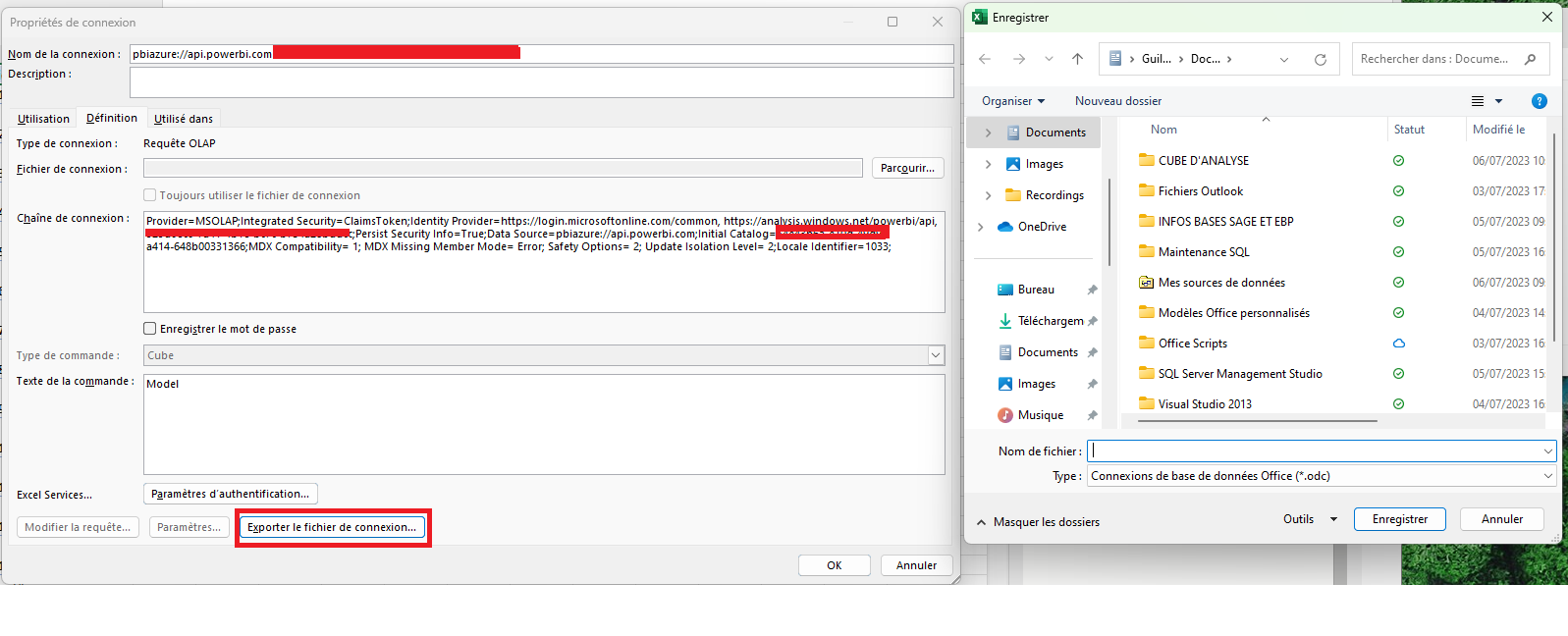Click the file list horizontal scrollbar
1568x636 pixels.
[1256, 421]
